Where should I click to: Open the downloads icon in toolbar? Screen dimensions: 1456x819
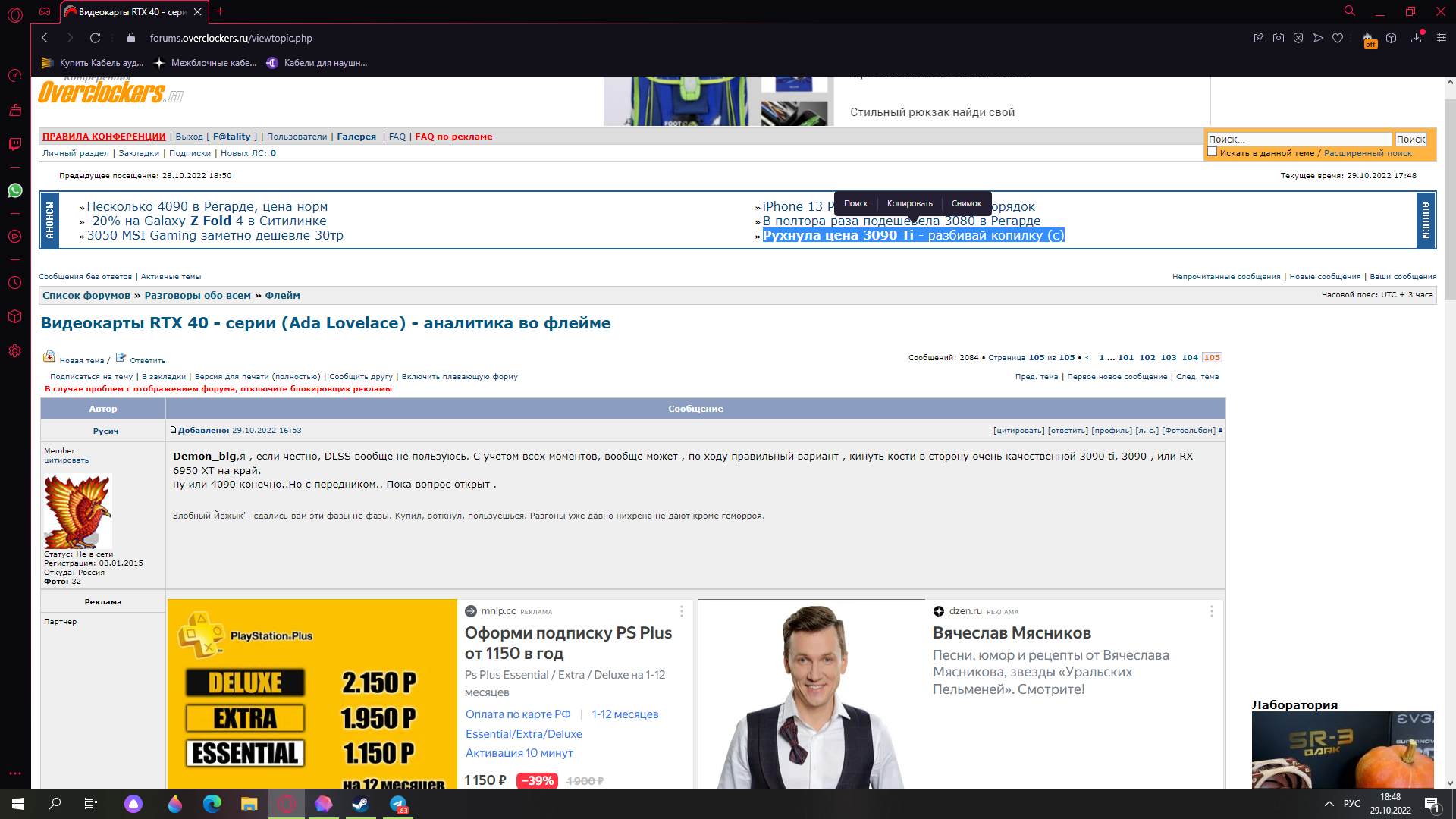point(1416,38)
